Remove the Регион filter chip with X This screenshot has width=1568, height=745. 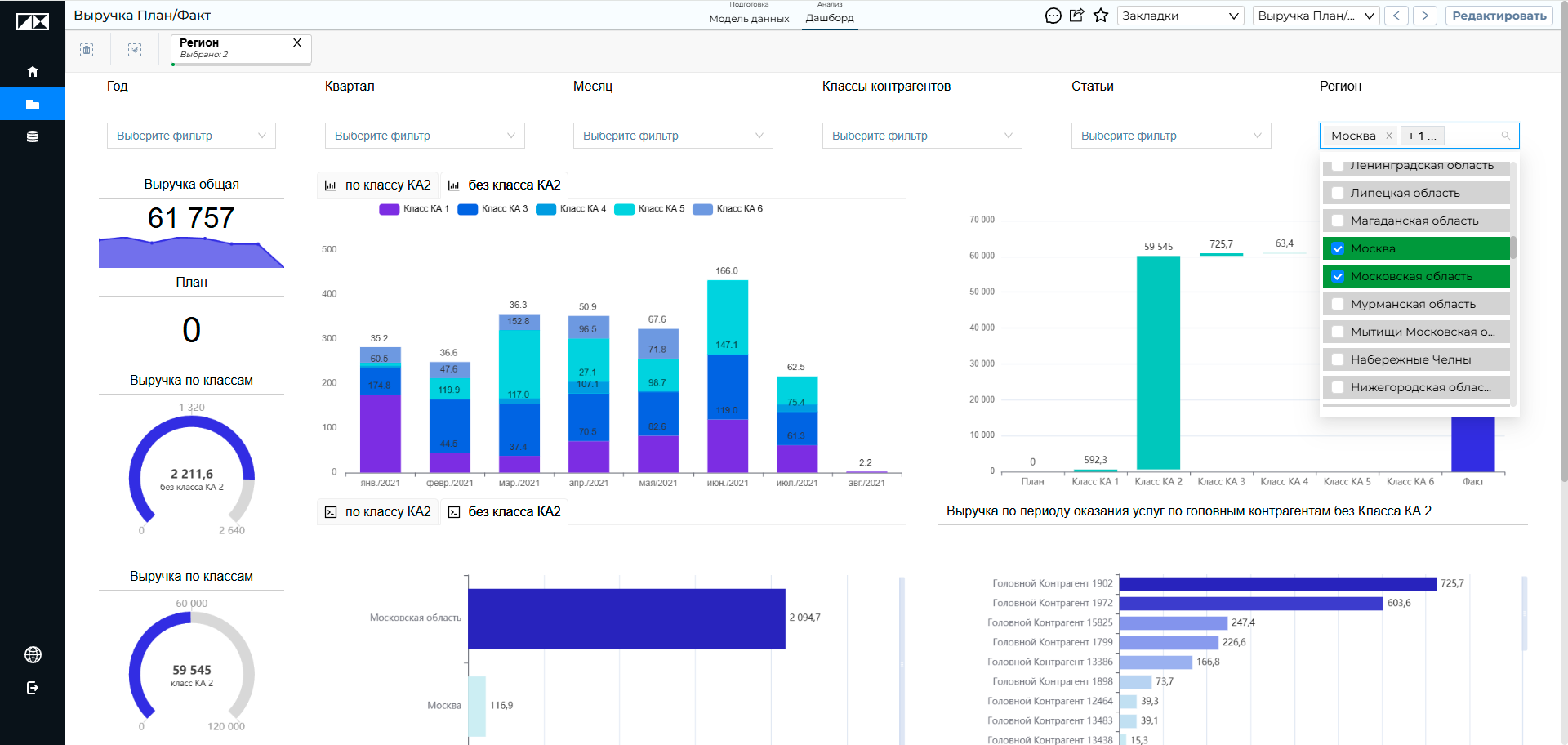tap(297, 42)
